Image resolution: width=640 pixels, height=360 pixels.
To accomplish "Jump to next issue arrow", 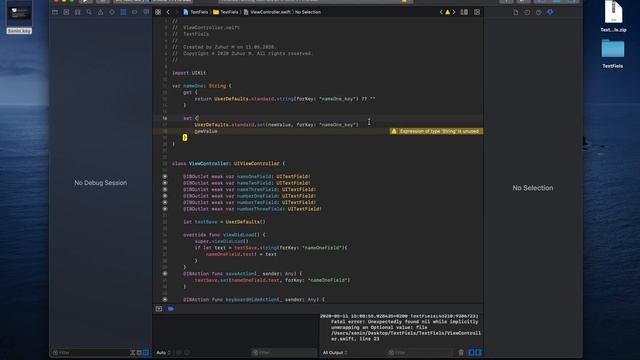I will (453, 12).
